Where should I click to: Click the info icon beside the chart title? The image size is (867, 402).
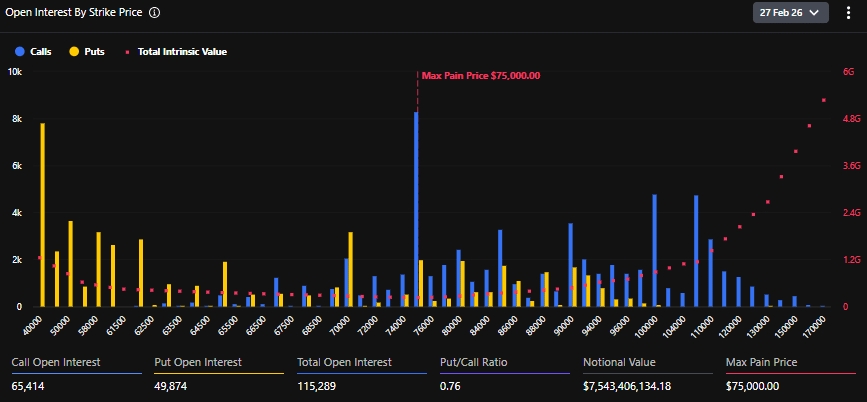[154, 13]
